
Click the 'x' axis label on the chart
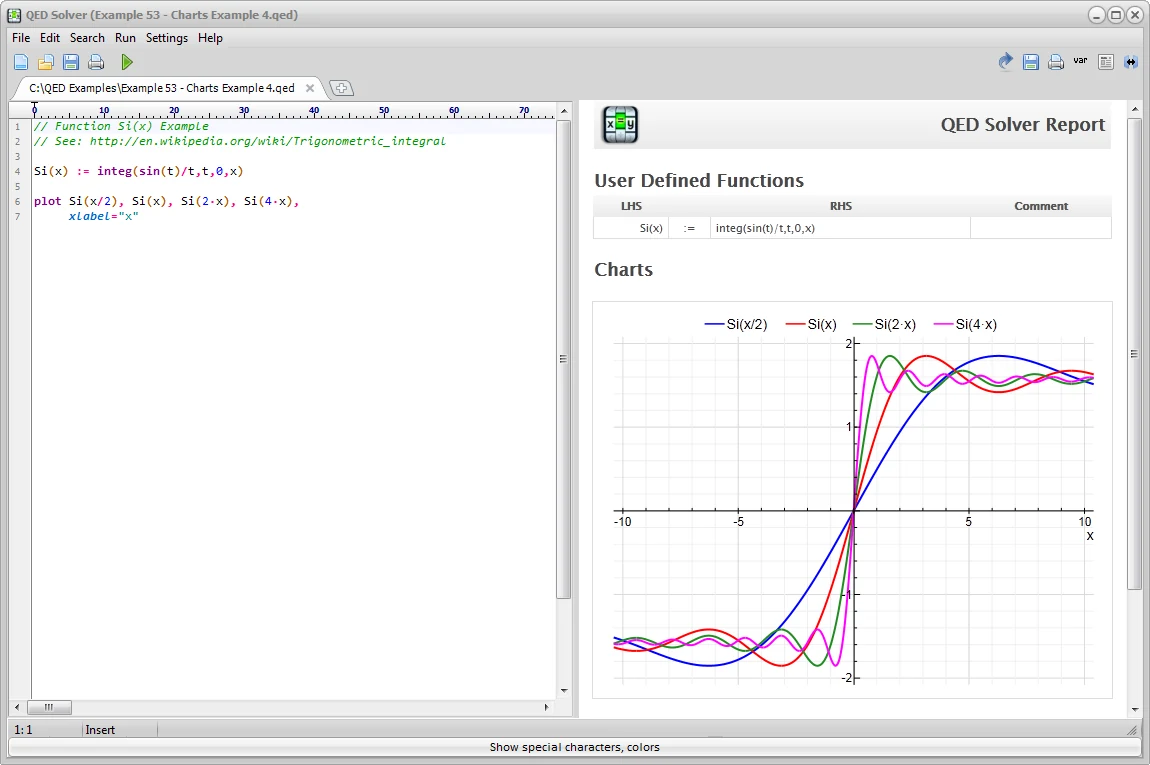[x=1090, y=536]
